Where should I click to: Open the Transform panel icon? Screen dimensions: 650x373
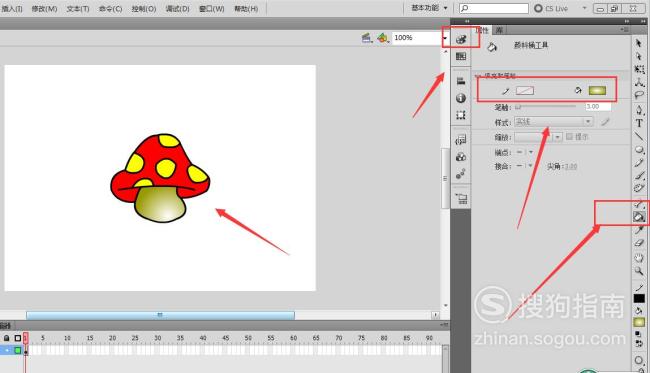pos(461,115)
